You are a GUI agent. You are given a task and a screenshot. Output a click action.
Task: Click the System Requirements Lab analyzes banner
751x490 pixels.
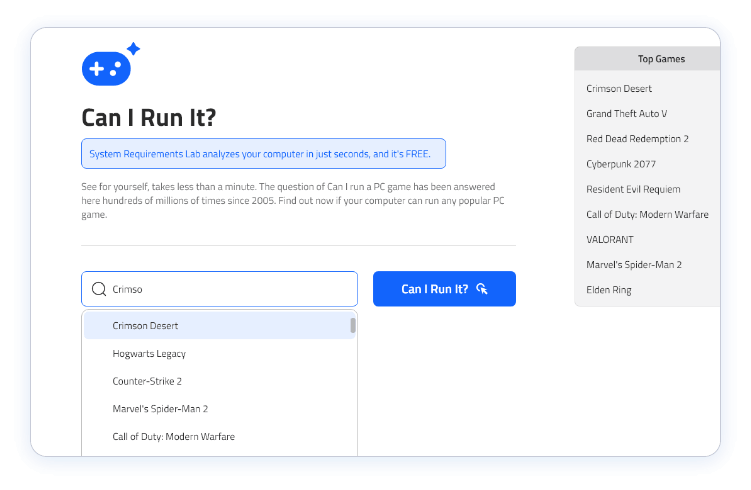(263, 154)
